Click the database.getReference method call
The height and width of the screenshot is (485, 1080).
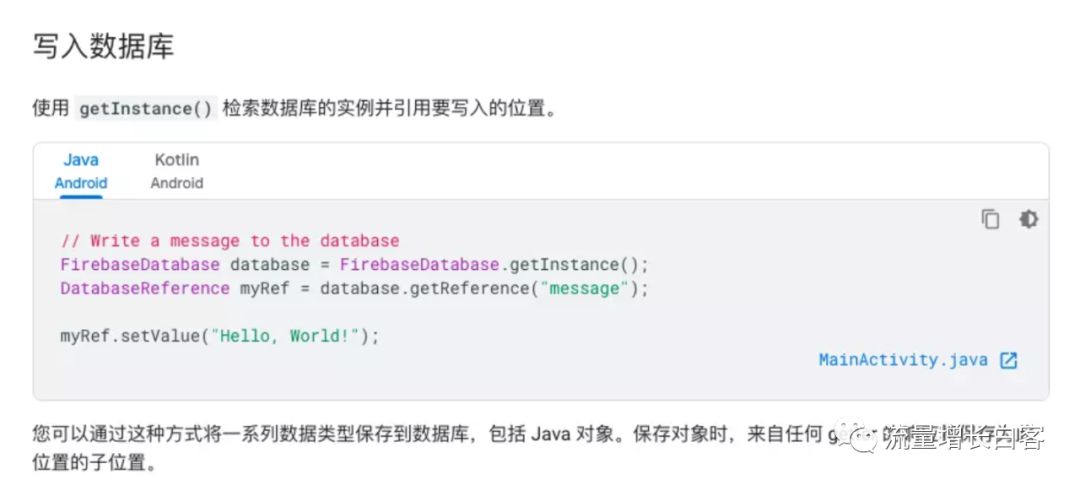pos(425,289)
